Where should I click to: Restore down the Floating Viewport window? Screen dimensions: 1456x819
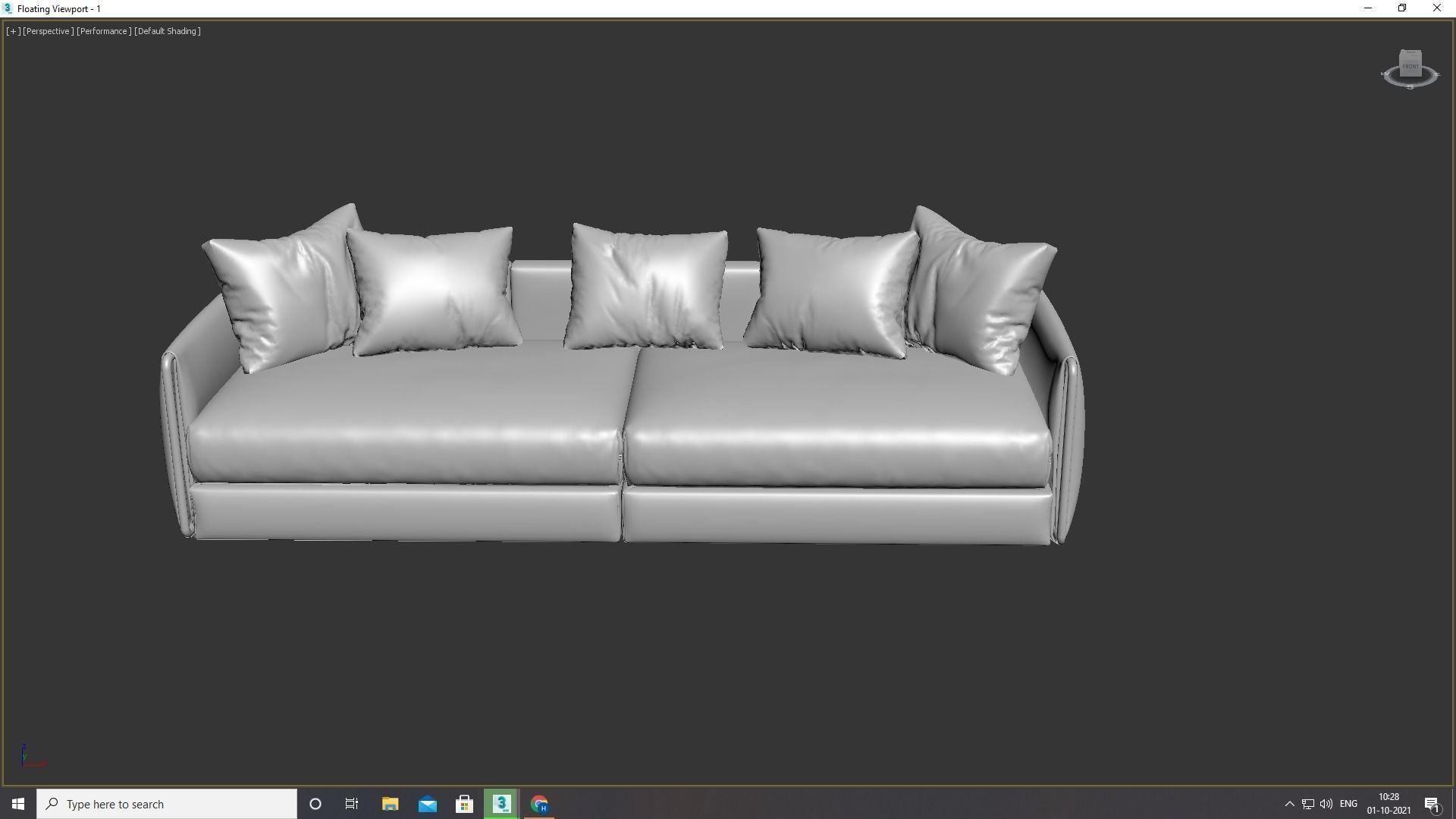tap(1402, 8)
